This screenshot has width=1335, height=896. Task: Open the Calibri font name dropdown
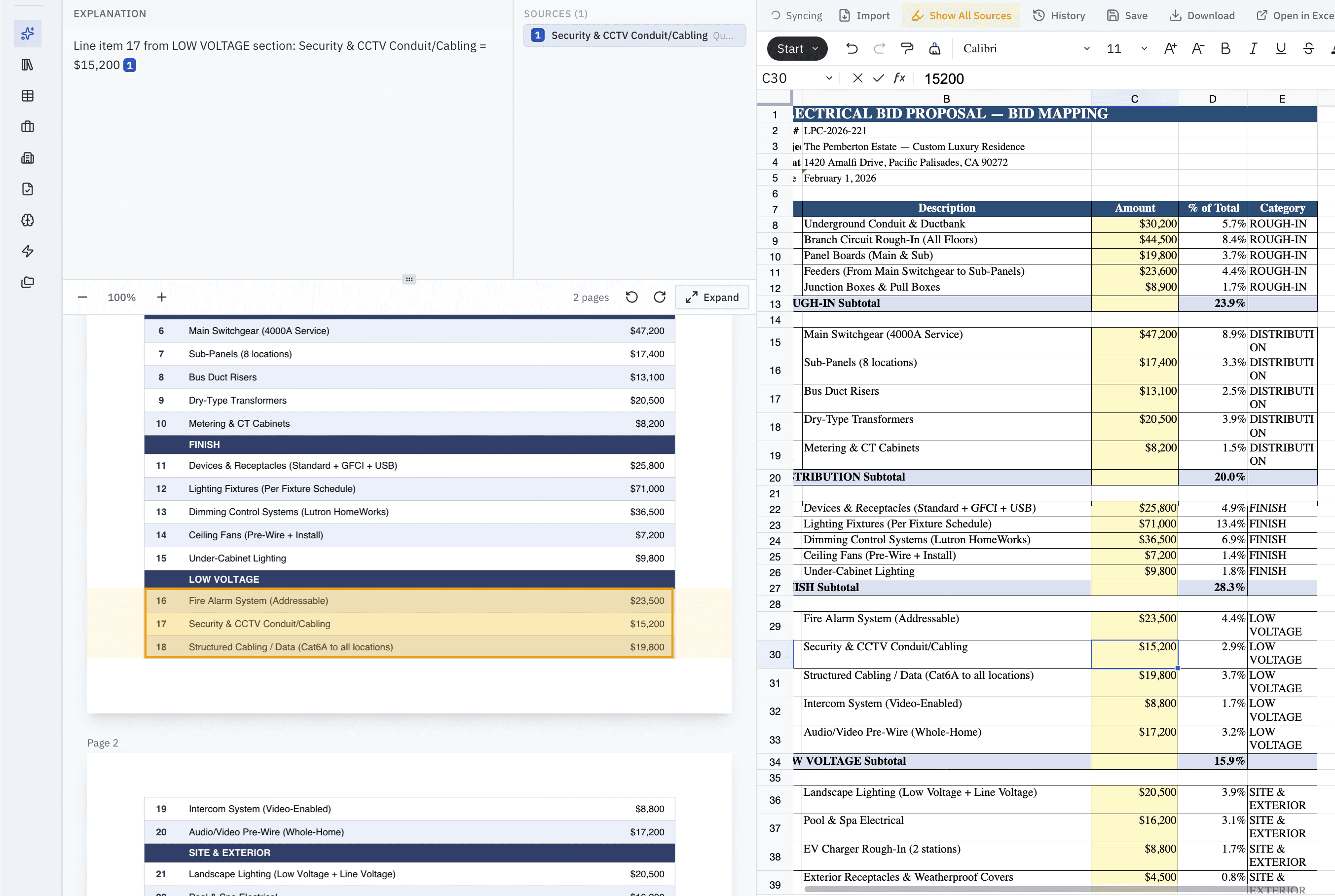click(x=1026, y=48)
